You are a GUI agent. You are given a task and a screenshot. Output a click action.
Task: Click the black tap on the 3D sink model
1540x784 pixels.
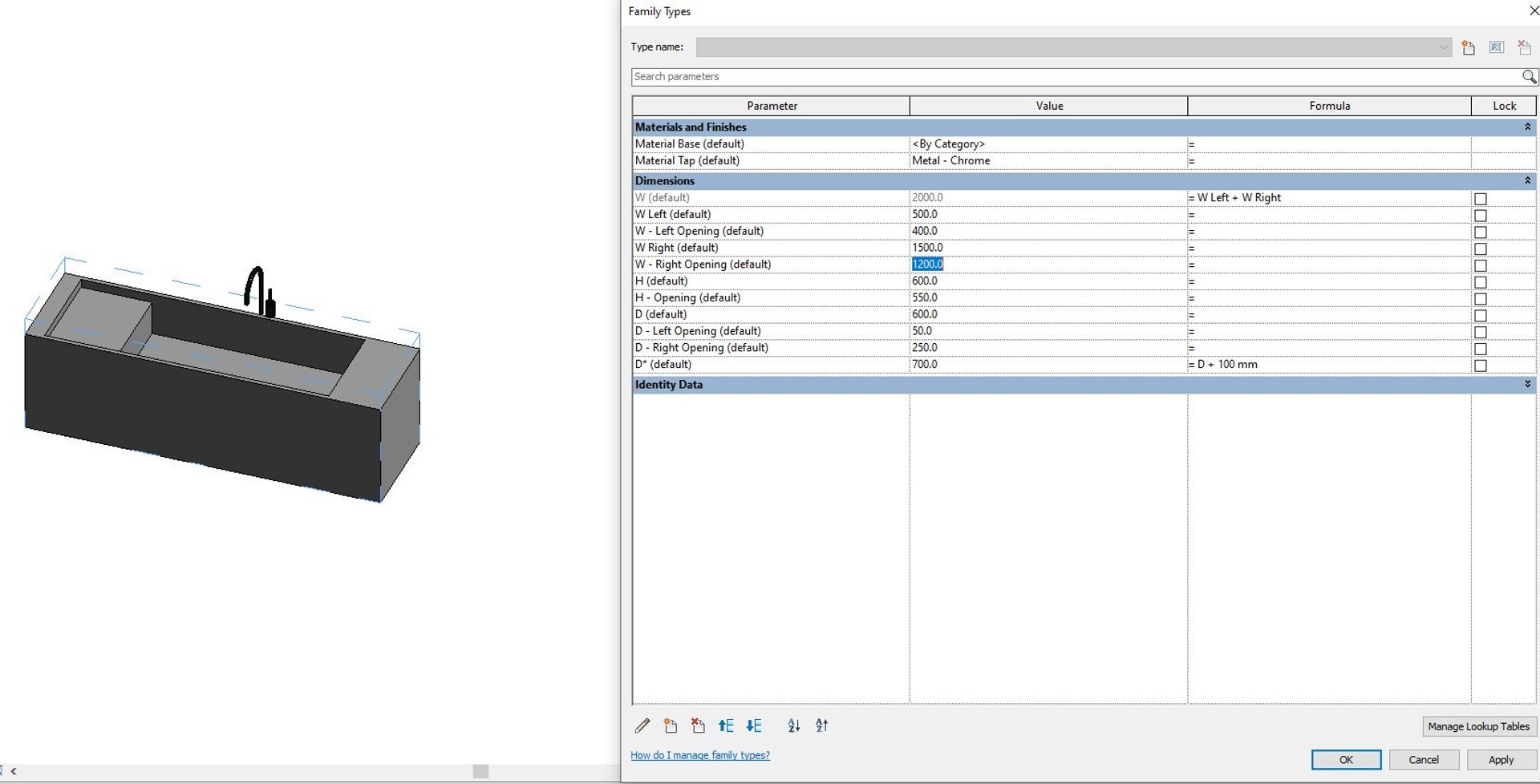coord(260,292)
